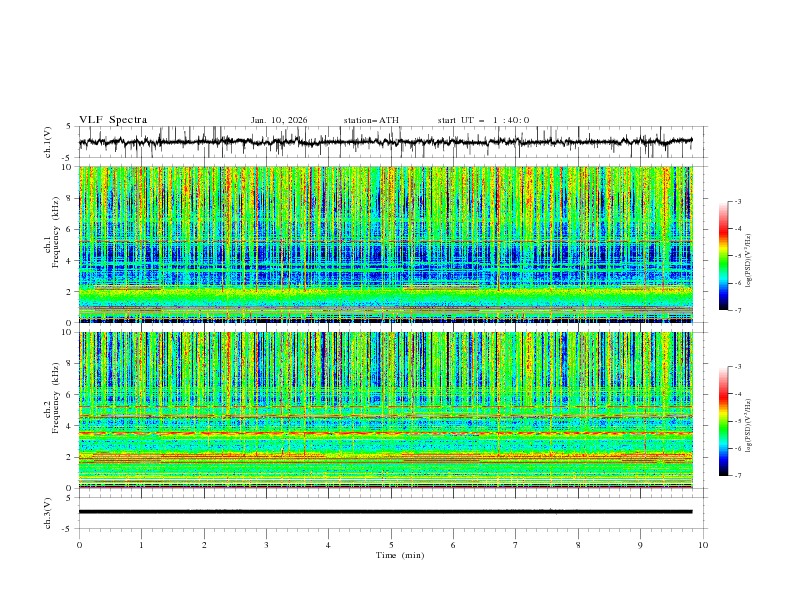Click the ch.2 spectrogram's lower colorbar

pyautogui.click(x=723, y=421)
